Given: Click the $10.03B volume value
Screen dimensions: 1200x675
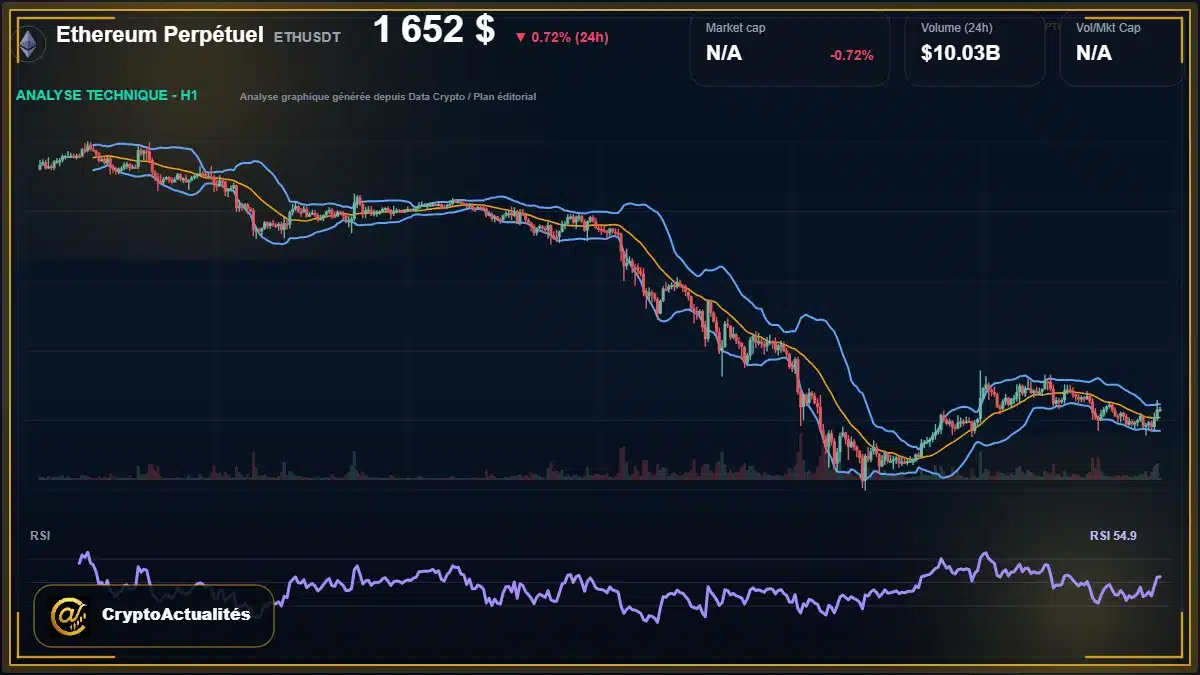Looking at the screenshot, I should pyautogui.click(x=960, y=54).
